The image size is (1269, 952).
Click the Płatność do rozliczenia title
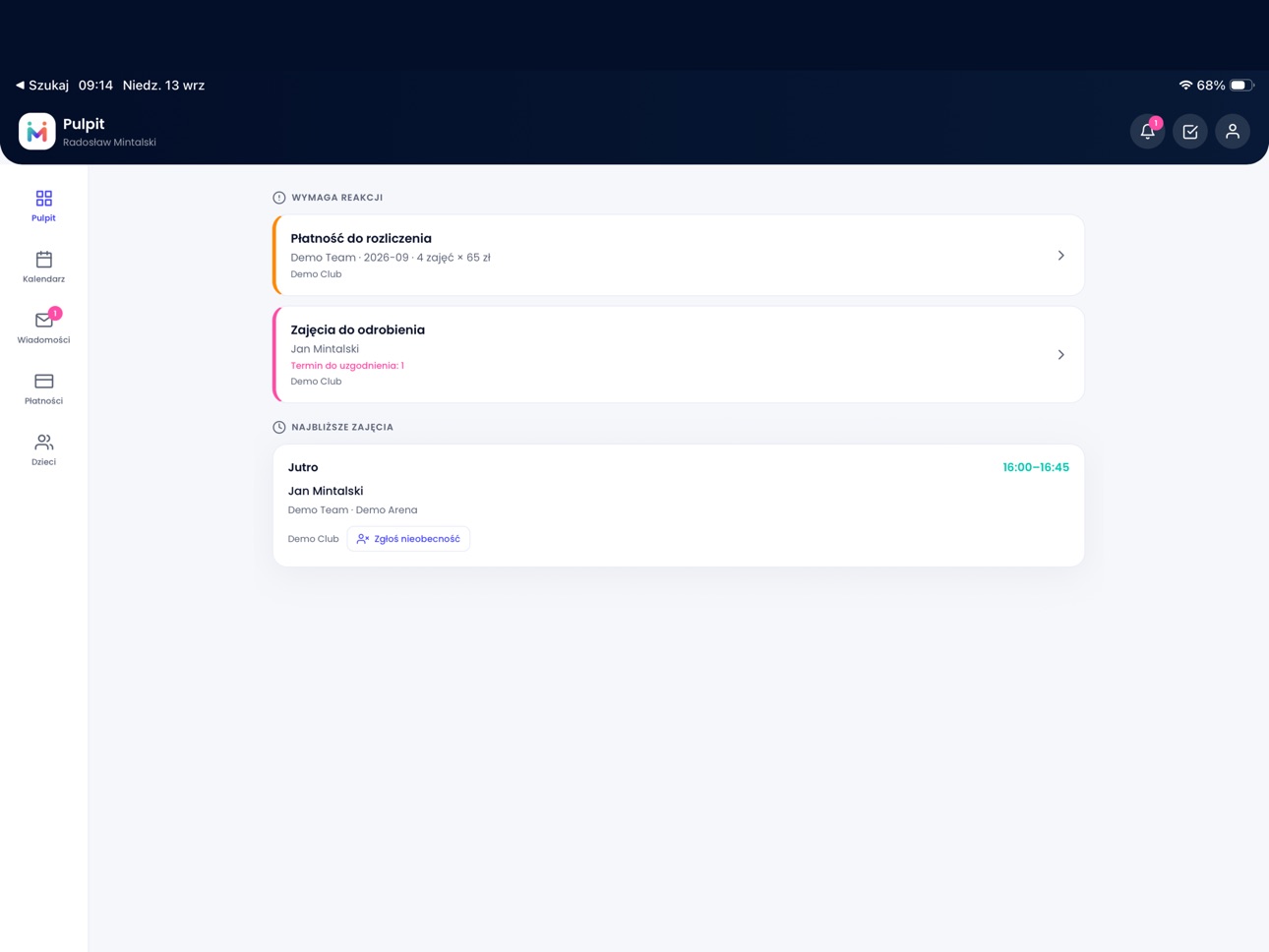click(x=361, y=238)
